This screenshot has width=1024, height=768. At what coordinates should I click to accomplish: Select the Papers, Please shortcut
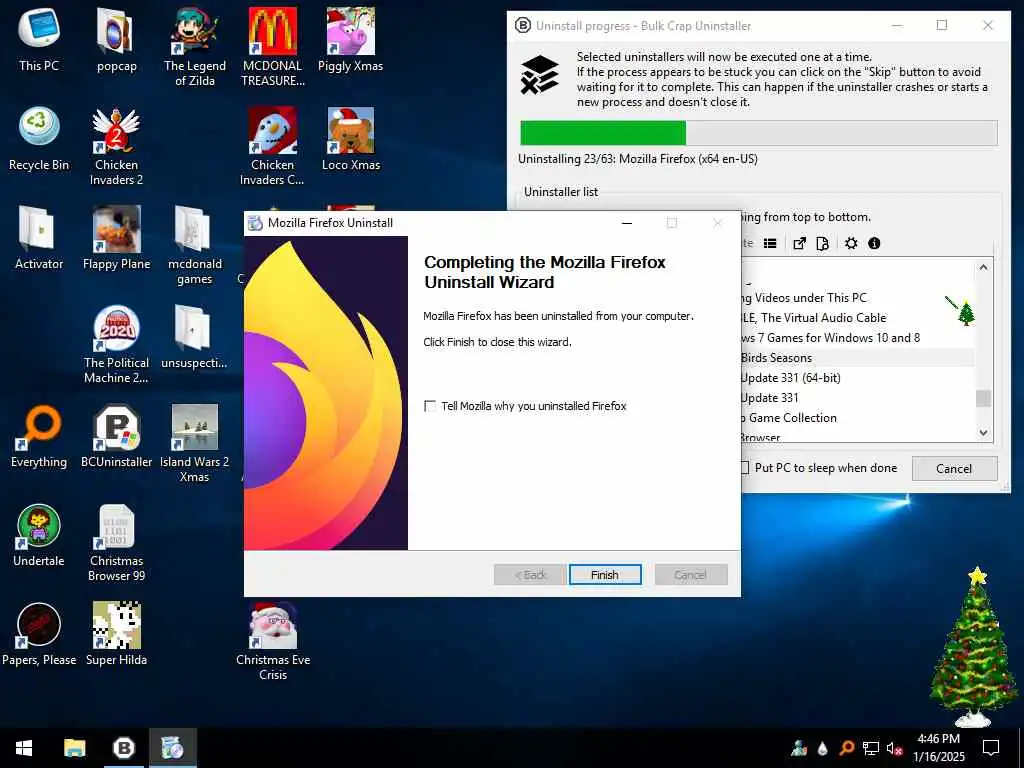[x=39, y=634]
